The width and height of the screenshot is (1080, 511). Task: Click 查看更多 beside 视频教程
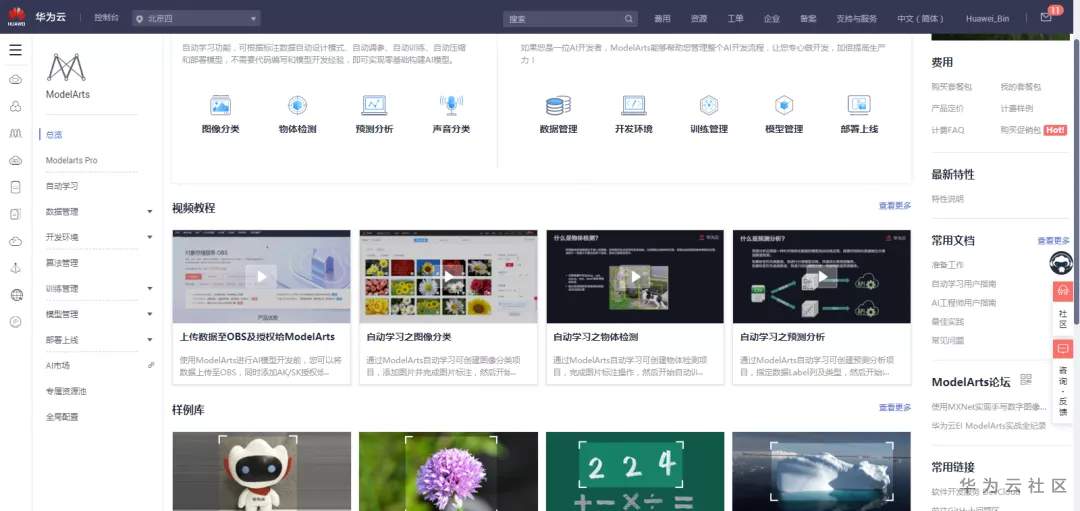[x=894, y=205]
